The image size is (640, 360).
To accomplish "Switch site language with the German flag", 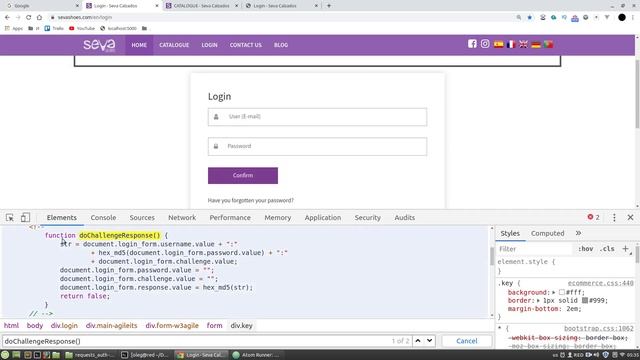I will [x=536, y=44].
